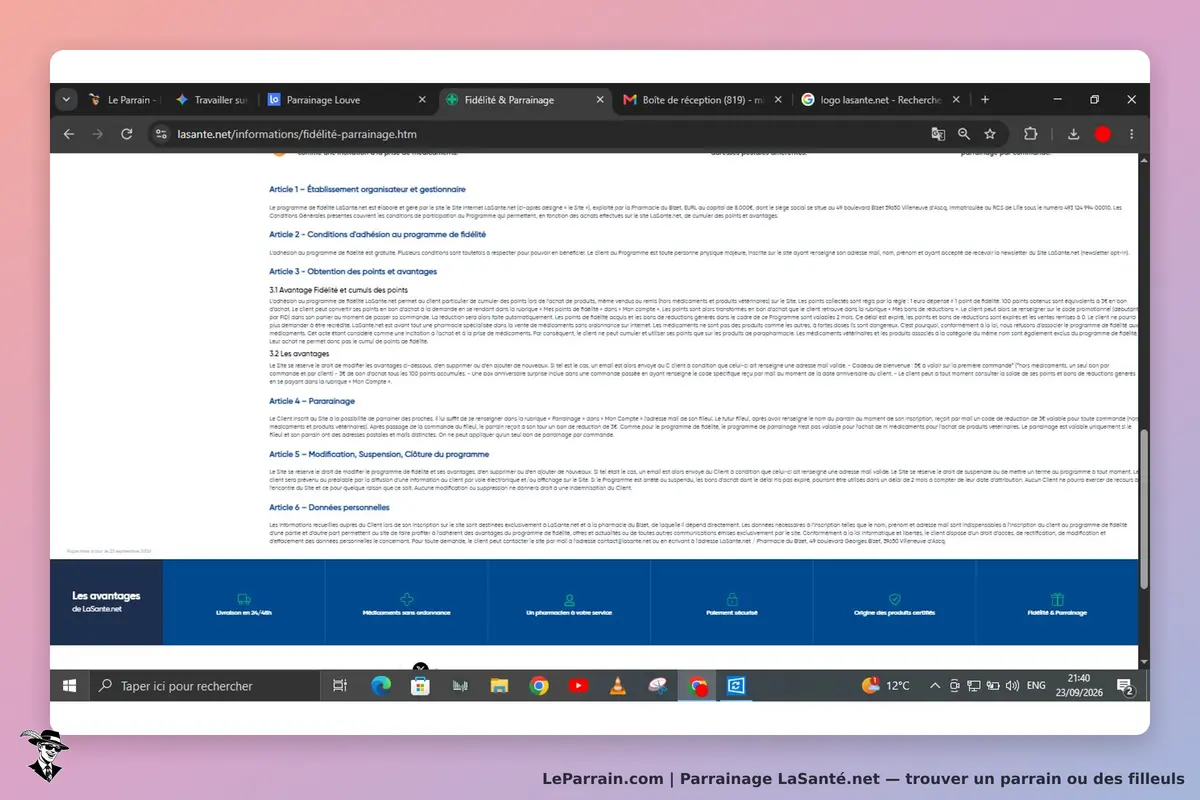
Task: Show hidden system tray icons
Action: [x=935, y=686]
